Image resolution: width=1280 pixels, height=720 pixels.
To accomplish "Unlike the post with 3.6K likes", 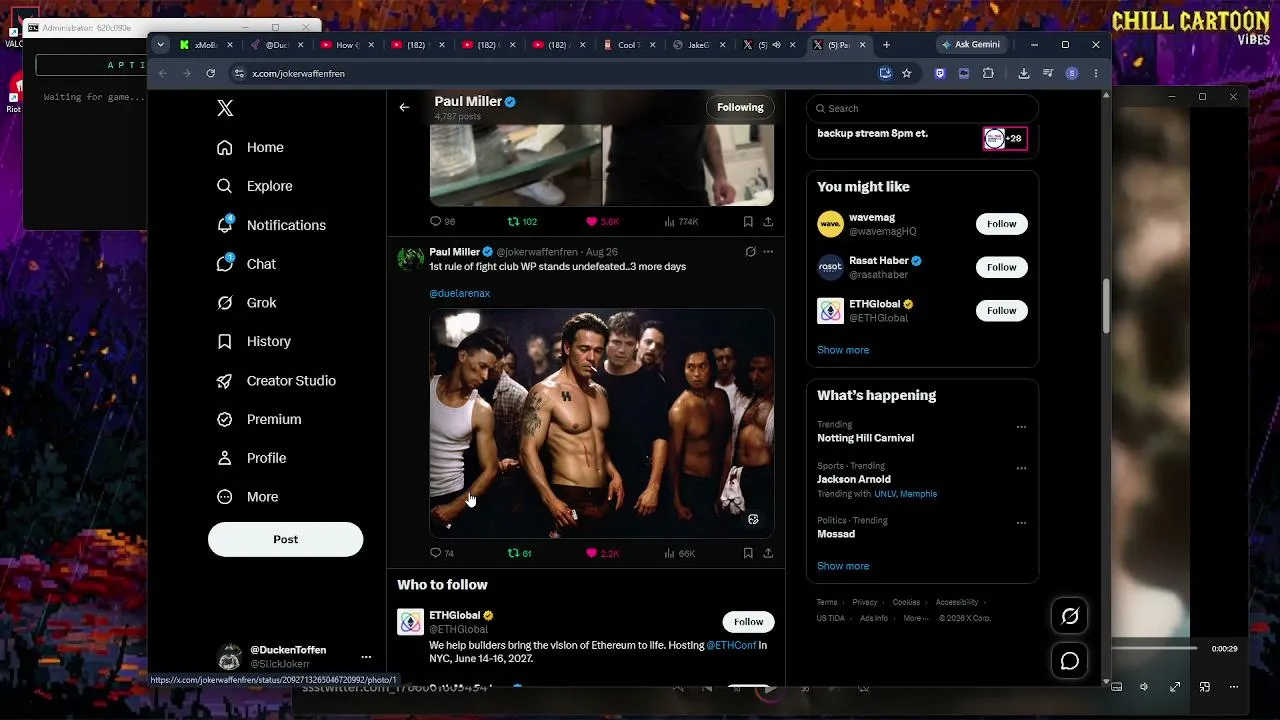I will [x=603, y=221].
